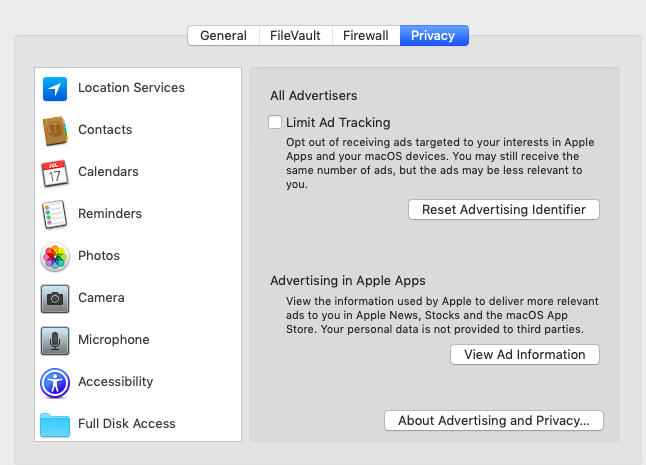
Task: Select the Reminders list icon
Action: (x=54, y=215)
